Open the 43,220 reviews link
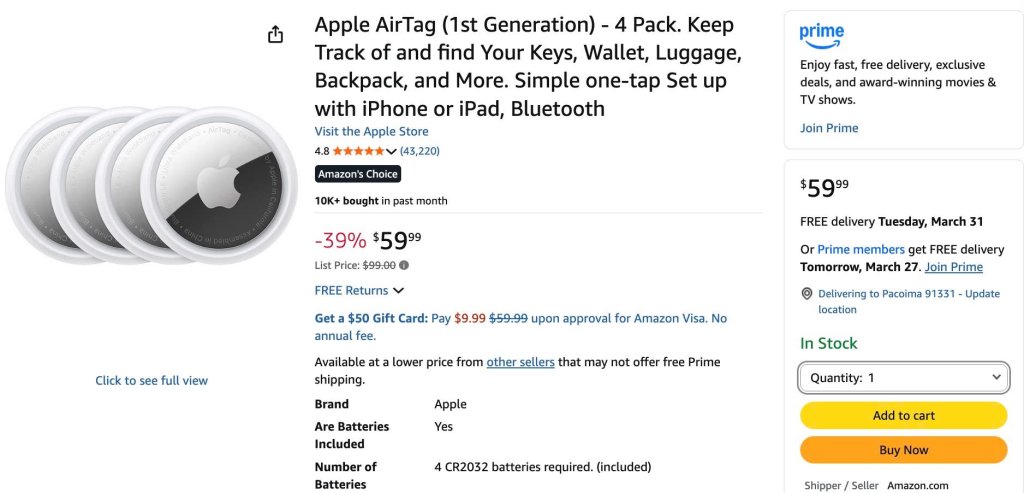The width and height of the screenshot is (1024, 493). pyautogui.click(x=419, y=151)
